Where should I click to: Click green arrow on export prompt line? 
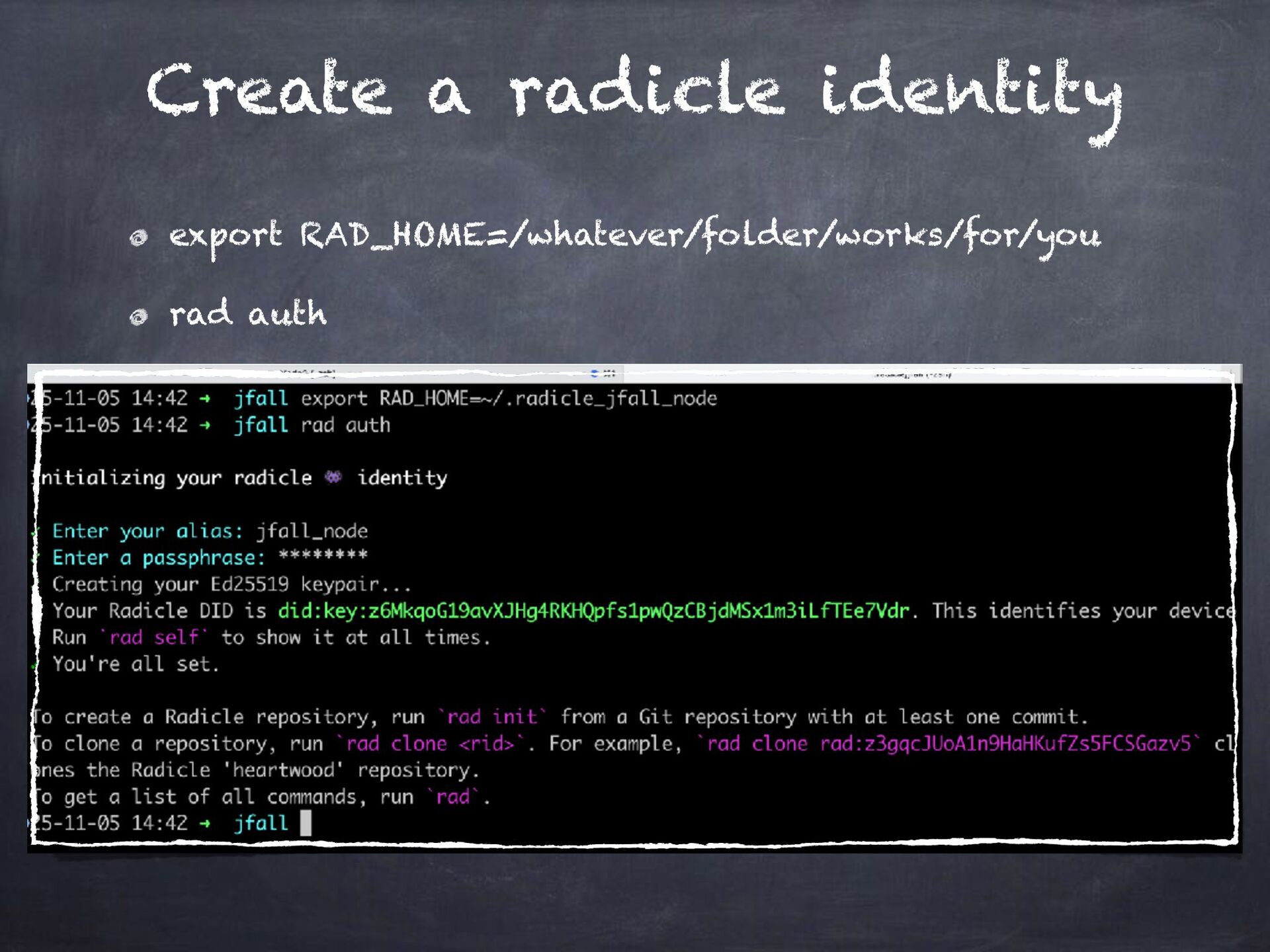pos(205,399)
